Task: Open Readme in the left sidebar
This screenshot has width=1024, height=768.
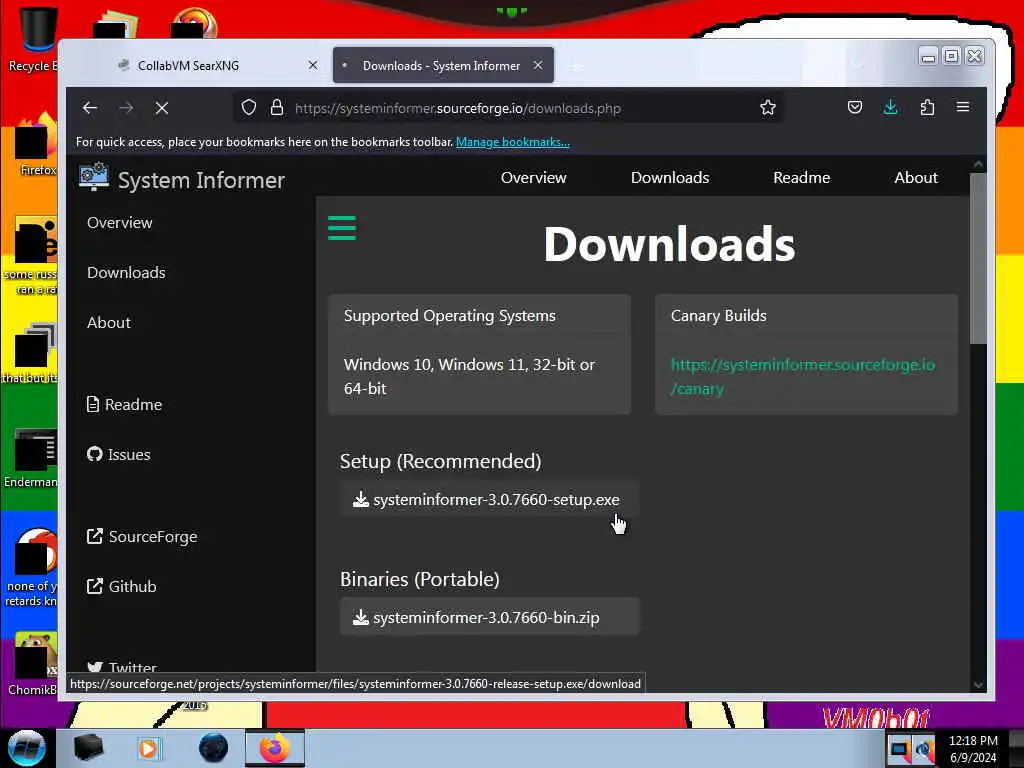Action: click(124, 404)
